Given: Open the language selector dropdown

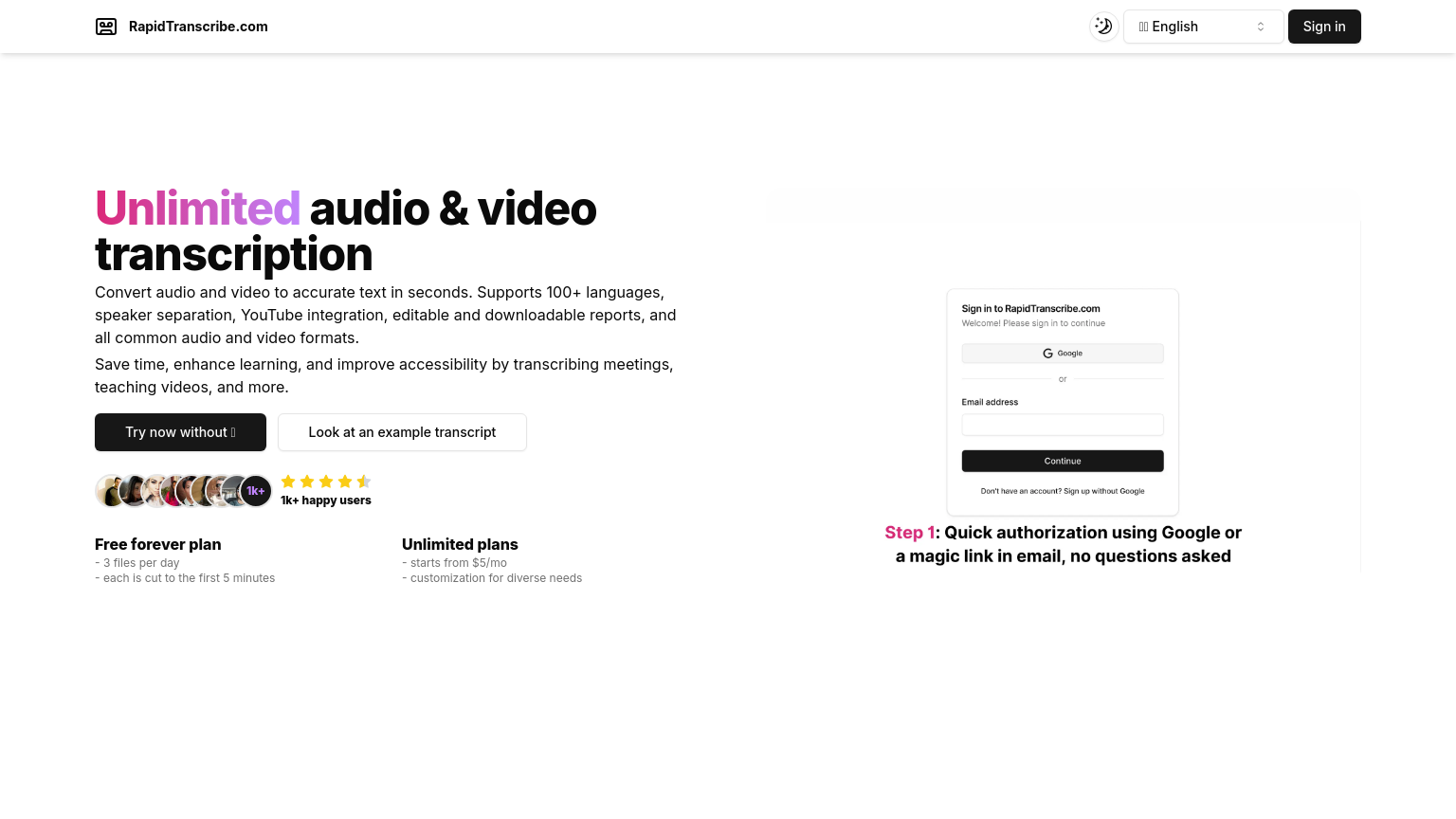Looking at the screenshot, I should tap(1204, 27).
